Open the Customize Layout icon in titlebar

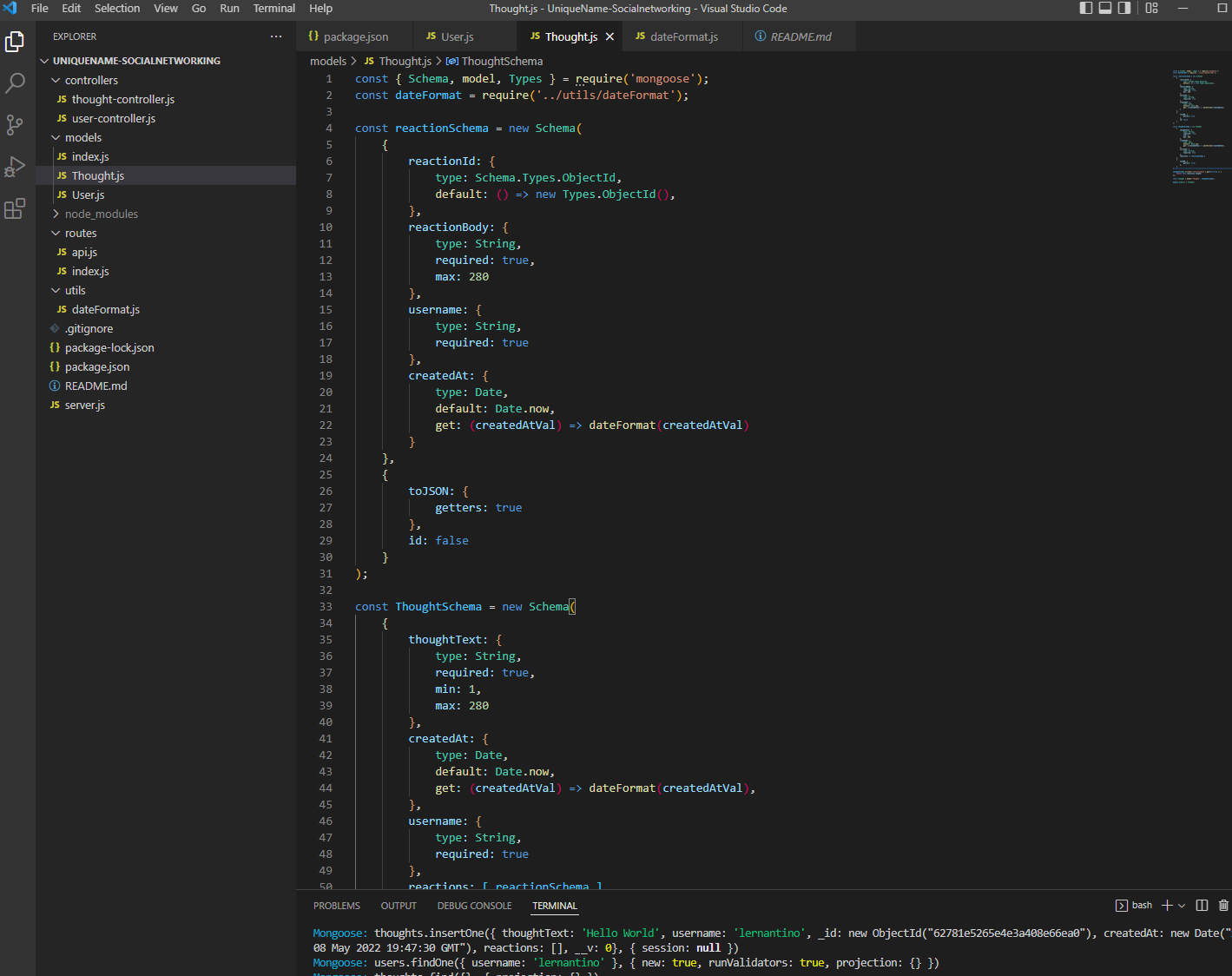[x=1151, y=8]
